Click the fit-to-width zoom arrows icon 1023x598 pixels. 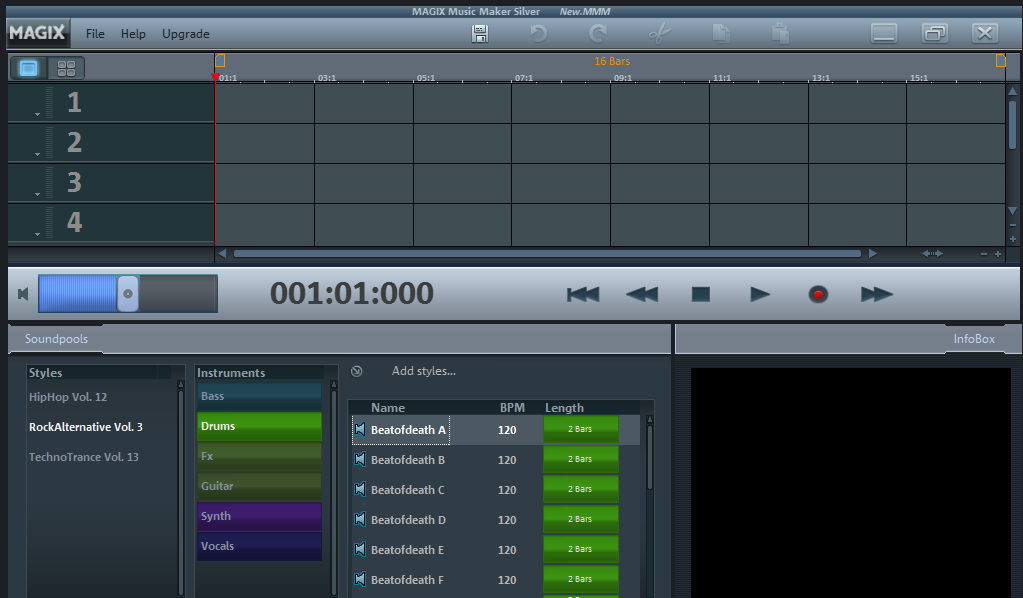(x=932, y=254)
